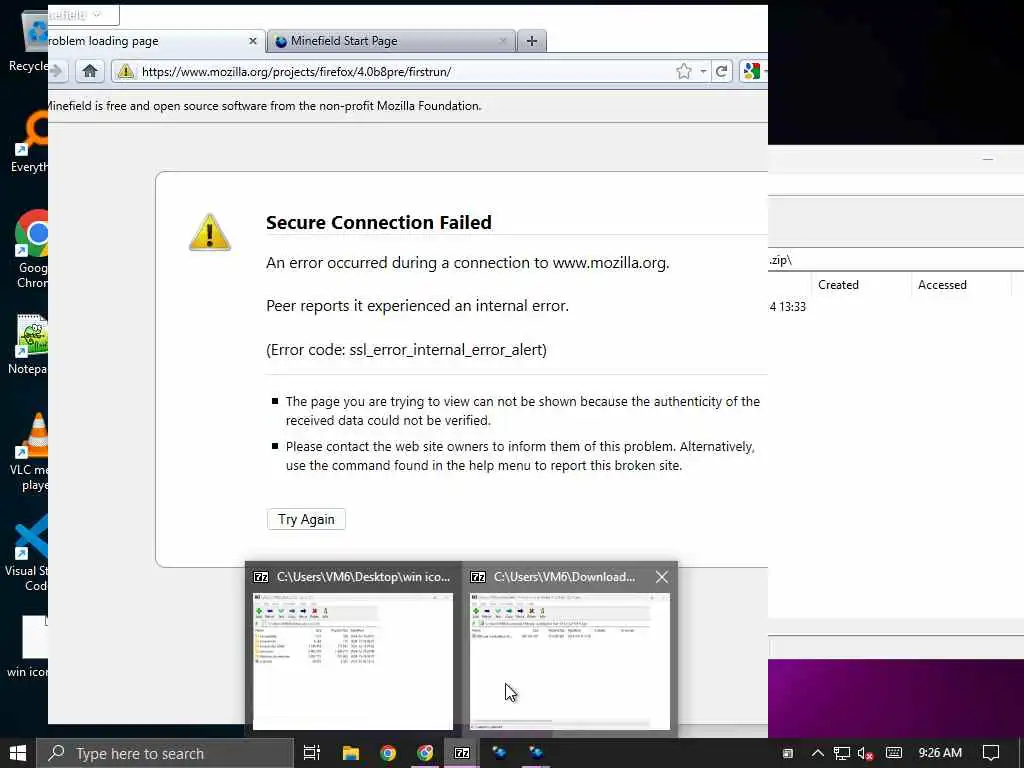Click the Try Again button

click(x=306, y=519)
